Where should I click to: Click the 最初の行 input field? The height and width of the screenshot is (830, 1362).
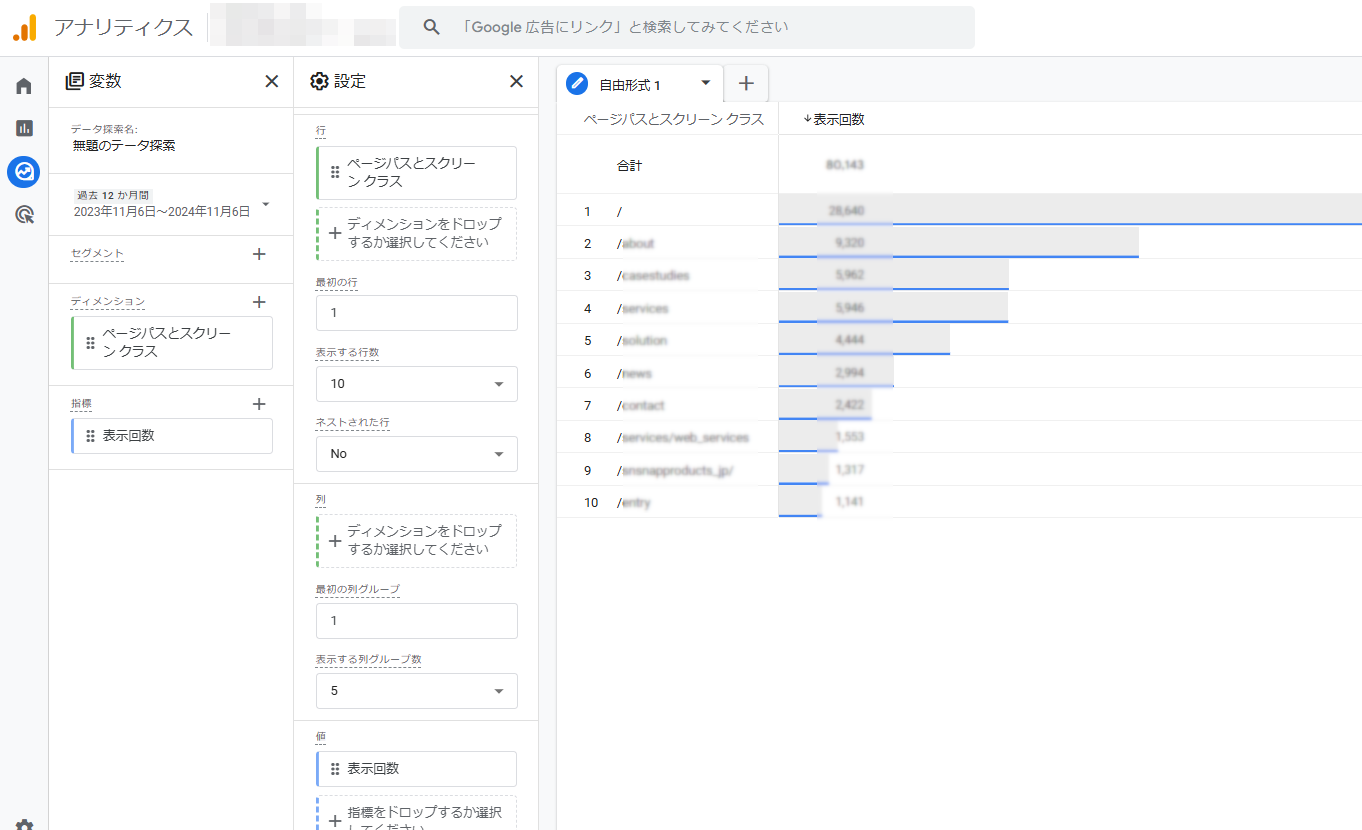[417, 313]
